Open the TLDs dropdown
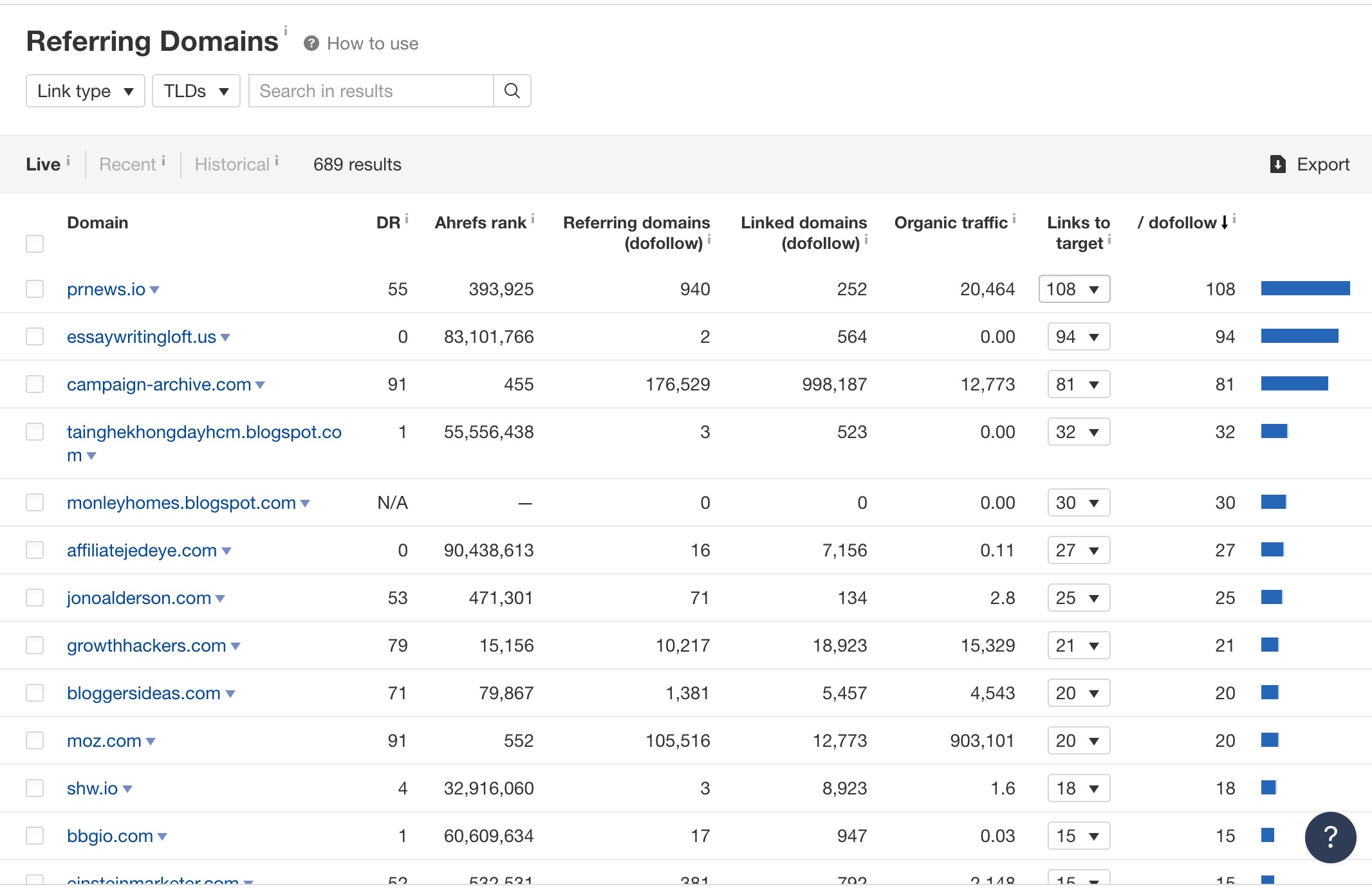Viewport: 1372px width, 889px height. point(196,91)
